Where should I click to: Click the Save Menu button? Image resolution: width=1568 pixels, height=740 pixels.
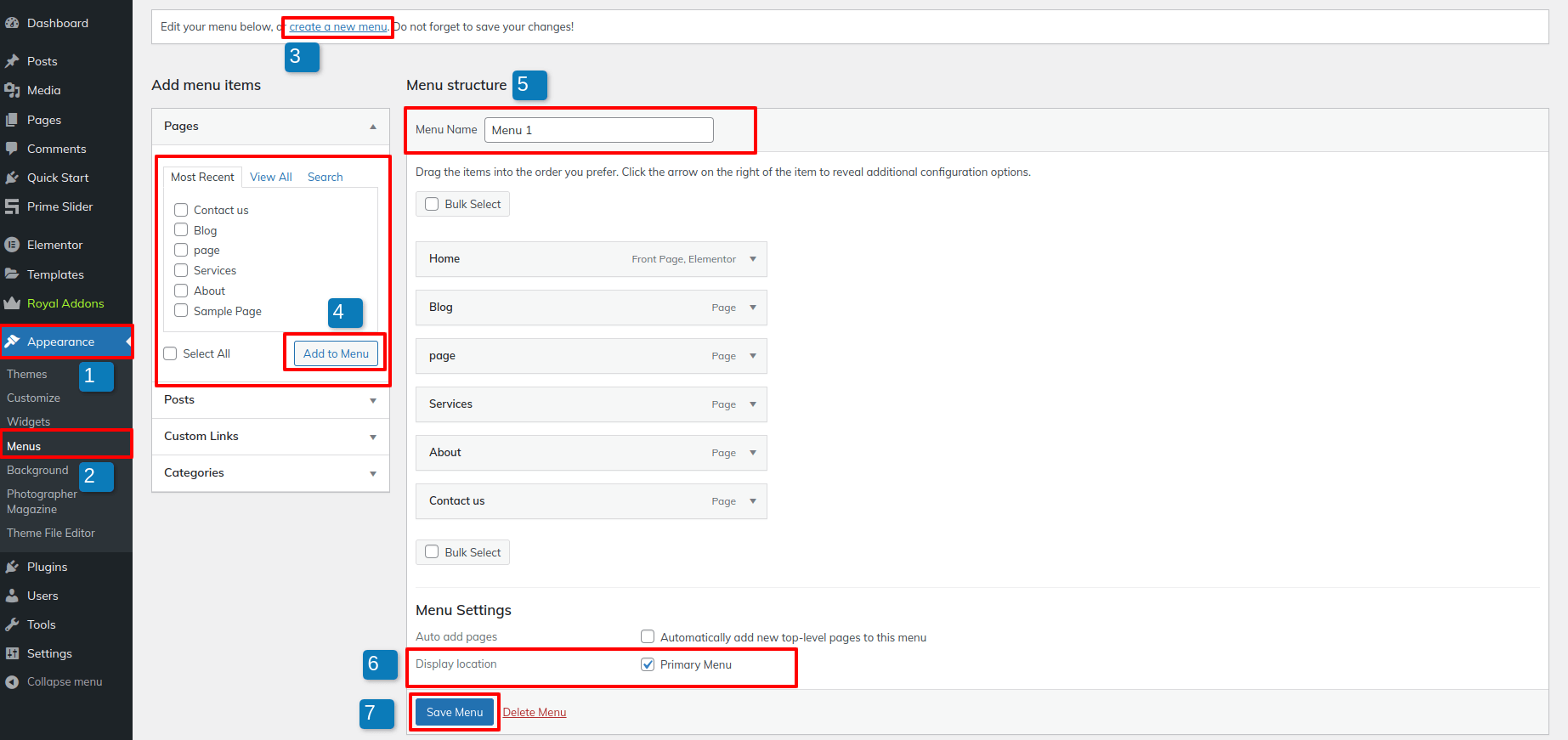455,712
